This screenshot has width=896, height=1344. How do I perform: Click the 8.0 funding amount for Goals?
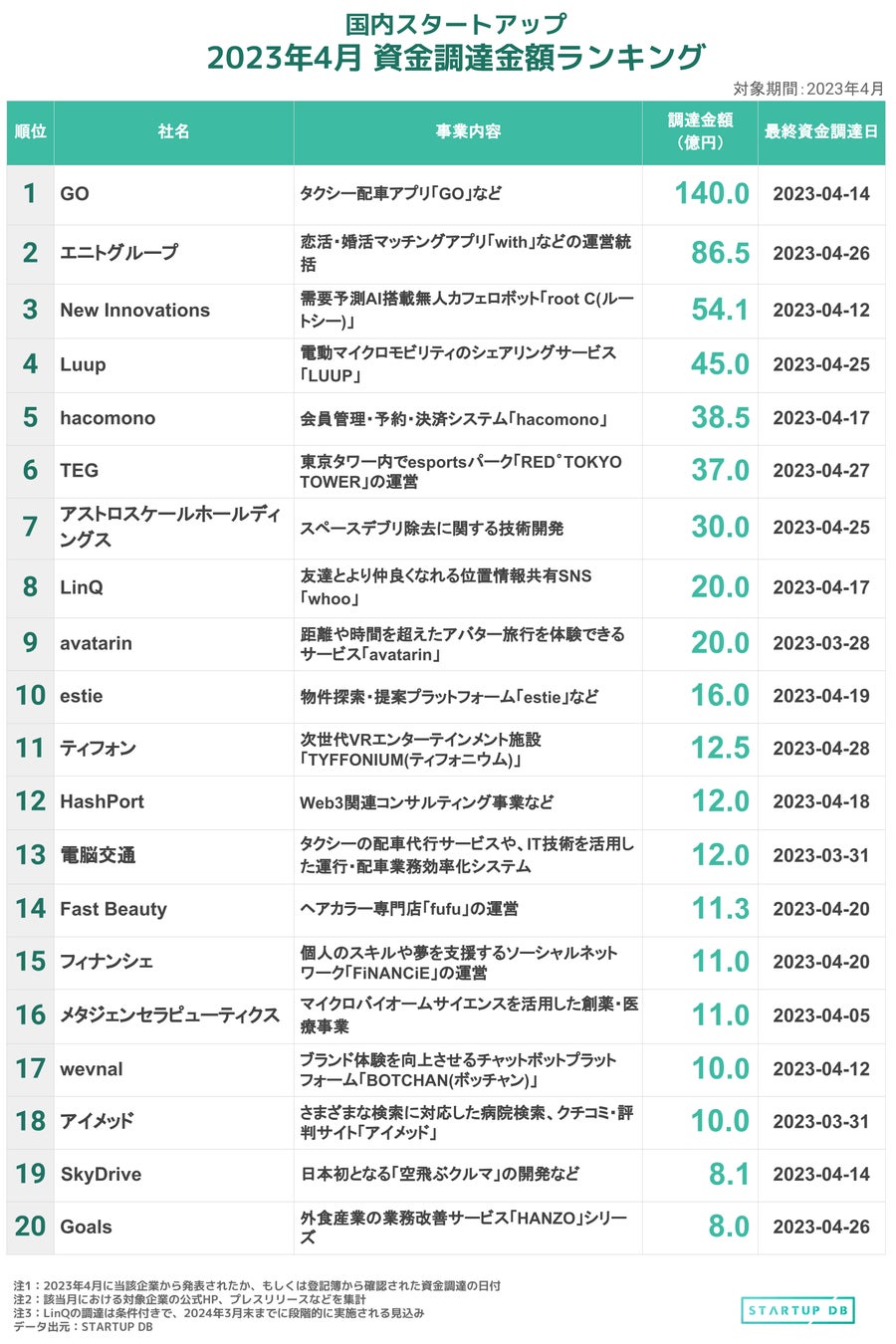point(729,1227)
